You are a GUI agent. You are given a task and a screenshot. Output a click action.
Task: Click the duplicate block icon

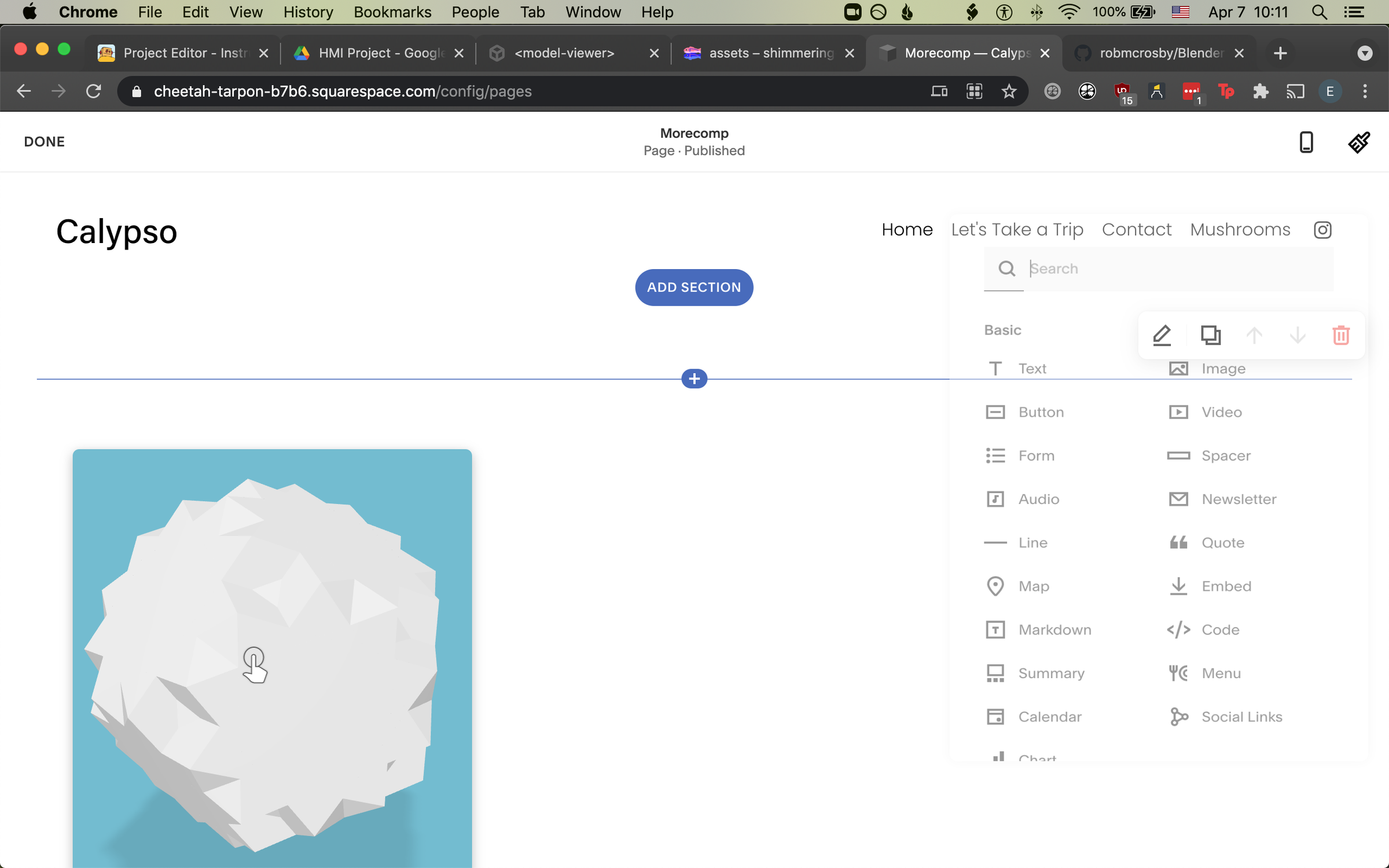click(x=1210, y=335)
